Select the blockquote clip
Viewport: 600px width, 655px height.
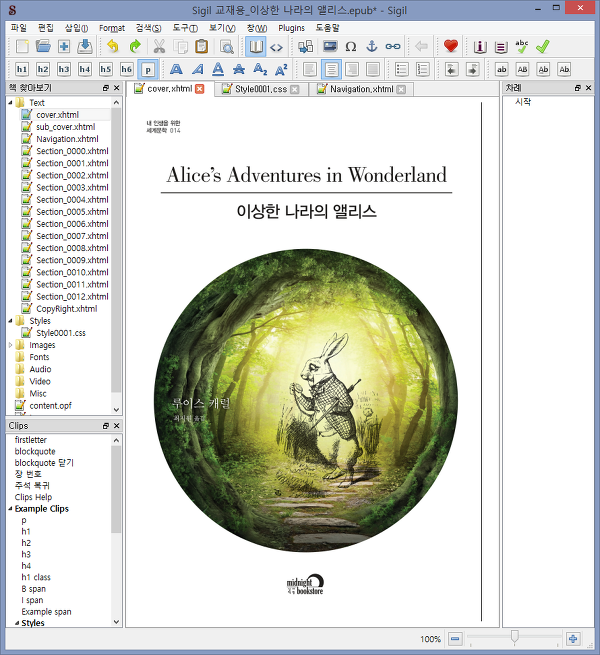[35, 451]
